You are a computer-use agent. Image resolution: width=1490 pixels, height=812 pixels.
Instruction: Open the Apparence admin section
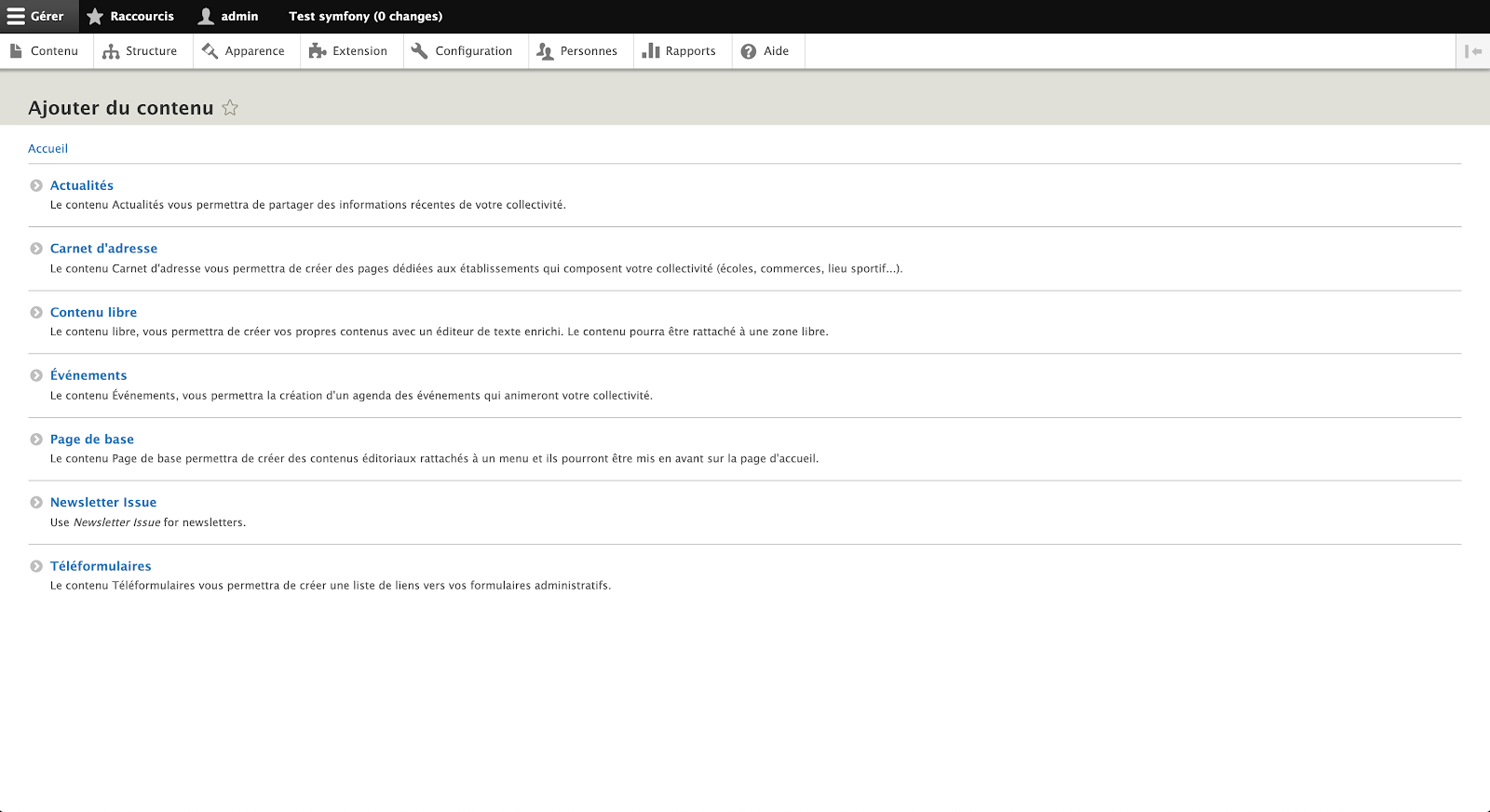click(255, 51)
